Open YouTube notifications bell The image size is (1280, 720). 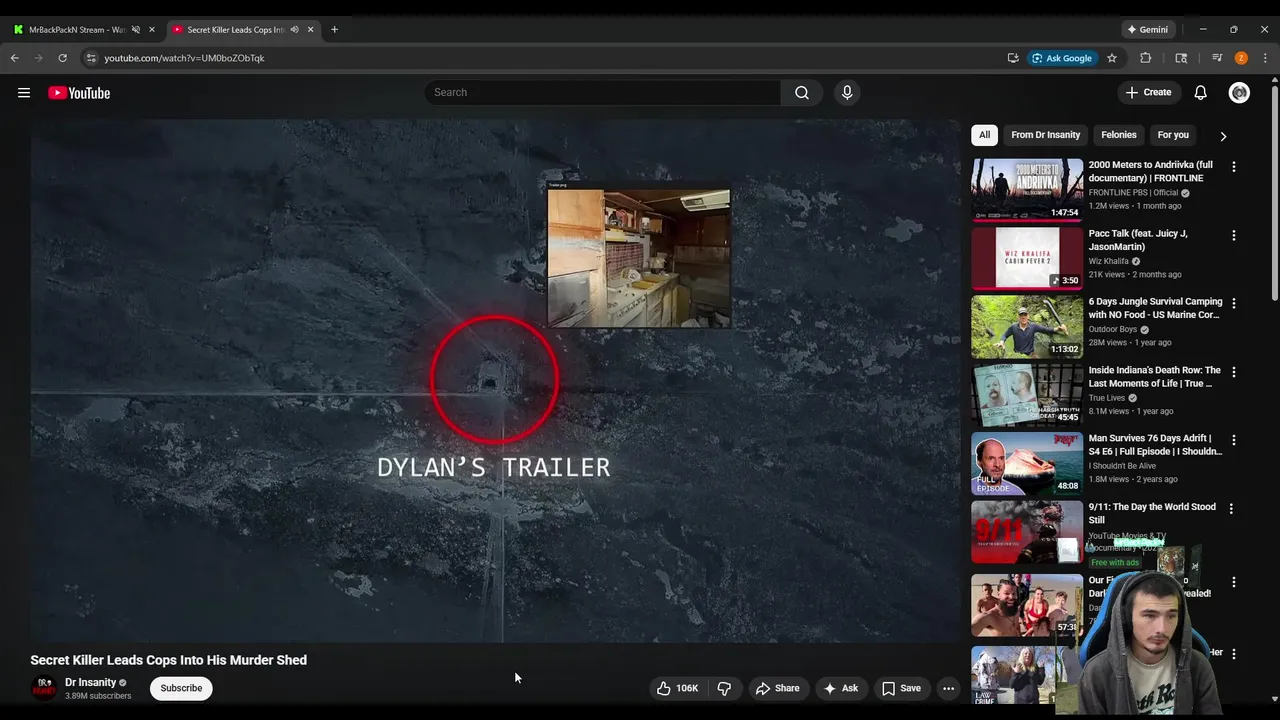click(1200, 93)
